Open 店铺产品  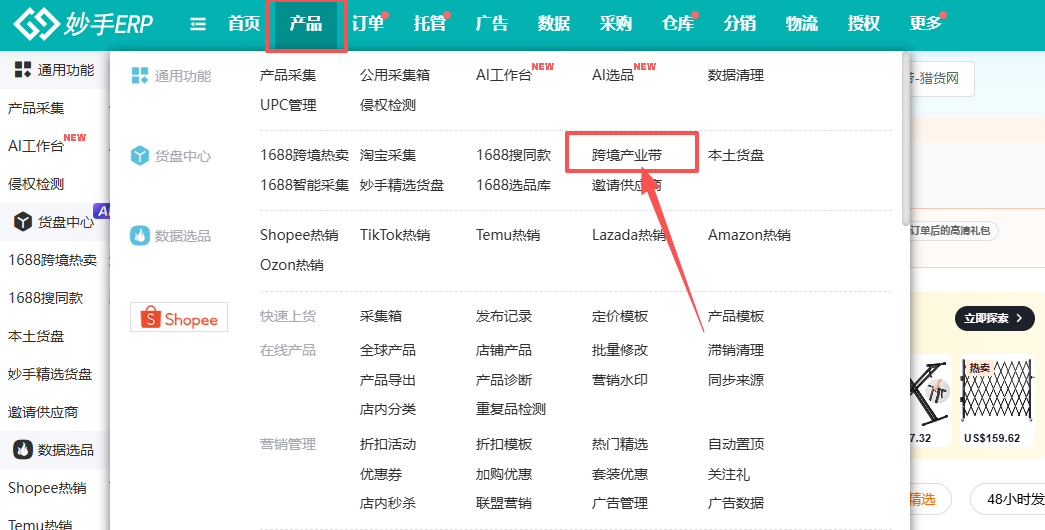[504, 350]
